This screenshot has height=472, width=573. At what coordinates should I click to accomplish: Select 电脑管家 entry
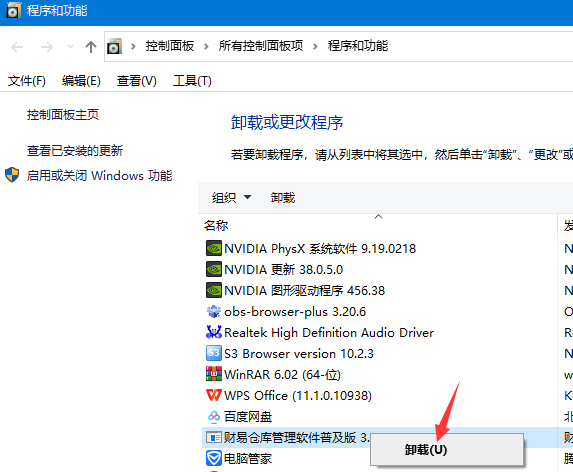[248, 458]
